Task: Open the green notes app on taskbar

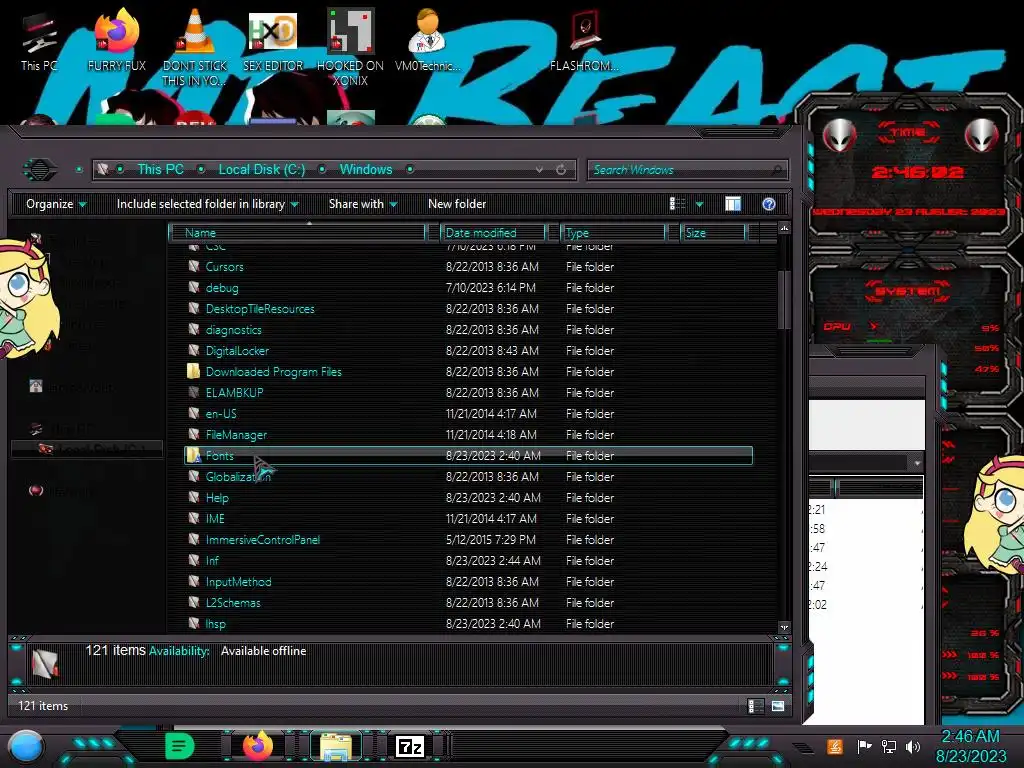Action: 180,746
